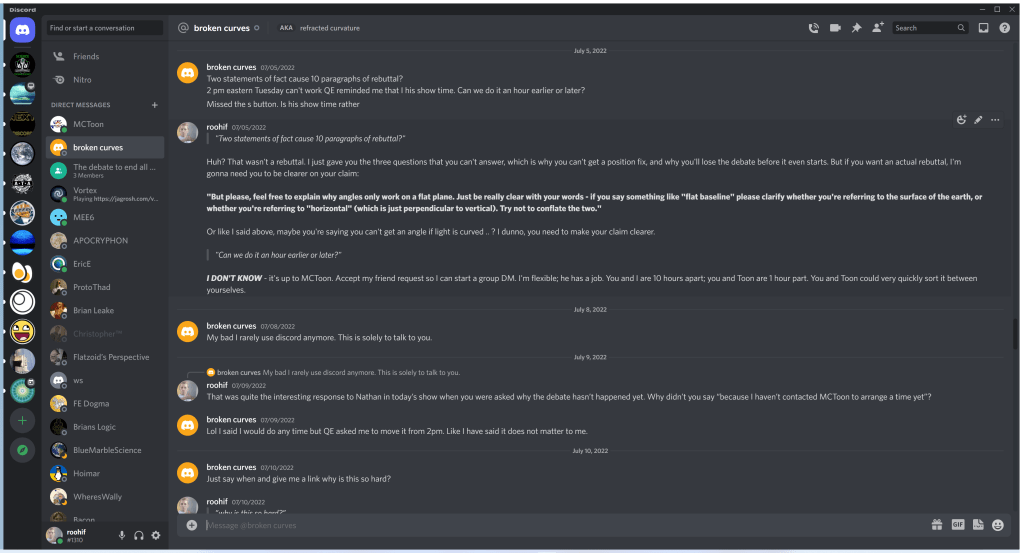Open the emoji picker
The height and width of the screenshot is (553, 1023).
998,524
